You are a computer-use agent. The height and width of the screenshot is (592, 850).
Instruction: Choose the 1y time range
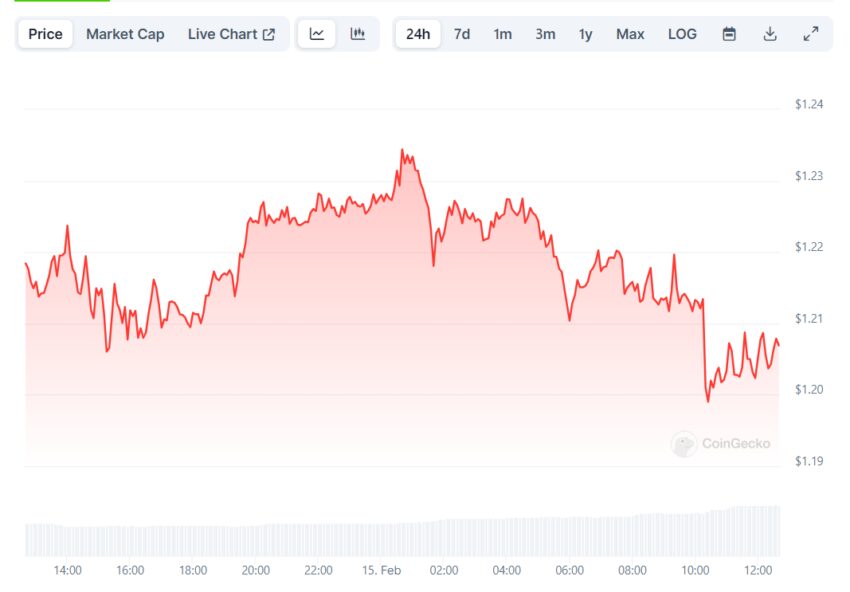585,34
